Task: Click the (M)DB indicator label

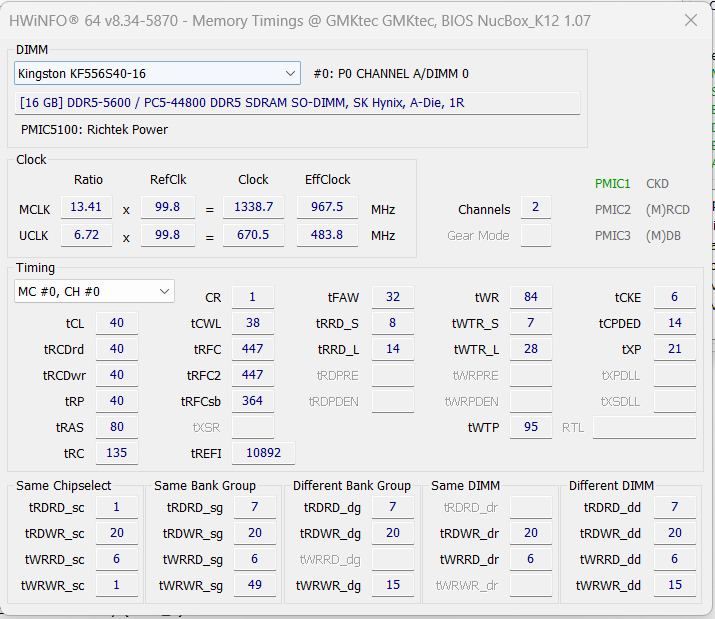Action: 663,236
